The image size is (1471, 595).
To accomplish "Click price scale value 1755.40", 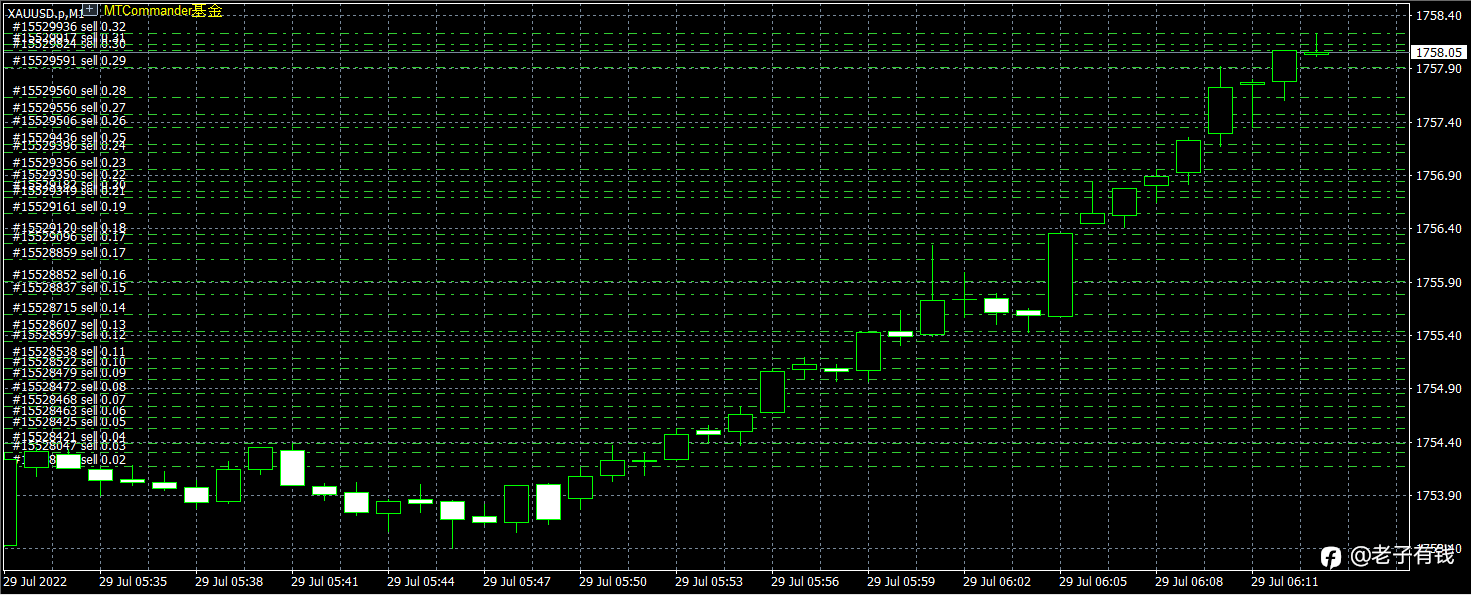I will pyautogui.click(x=1437, y=336).
